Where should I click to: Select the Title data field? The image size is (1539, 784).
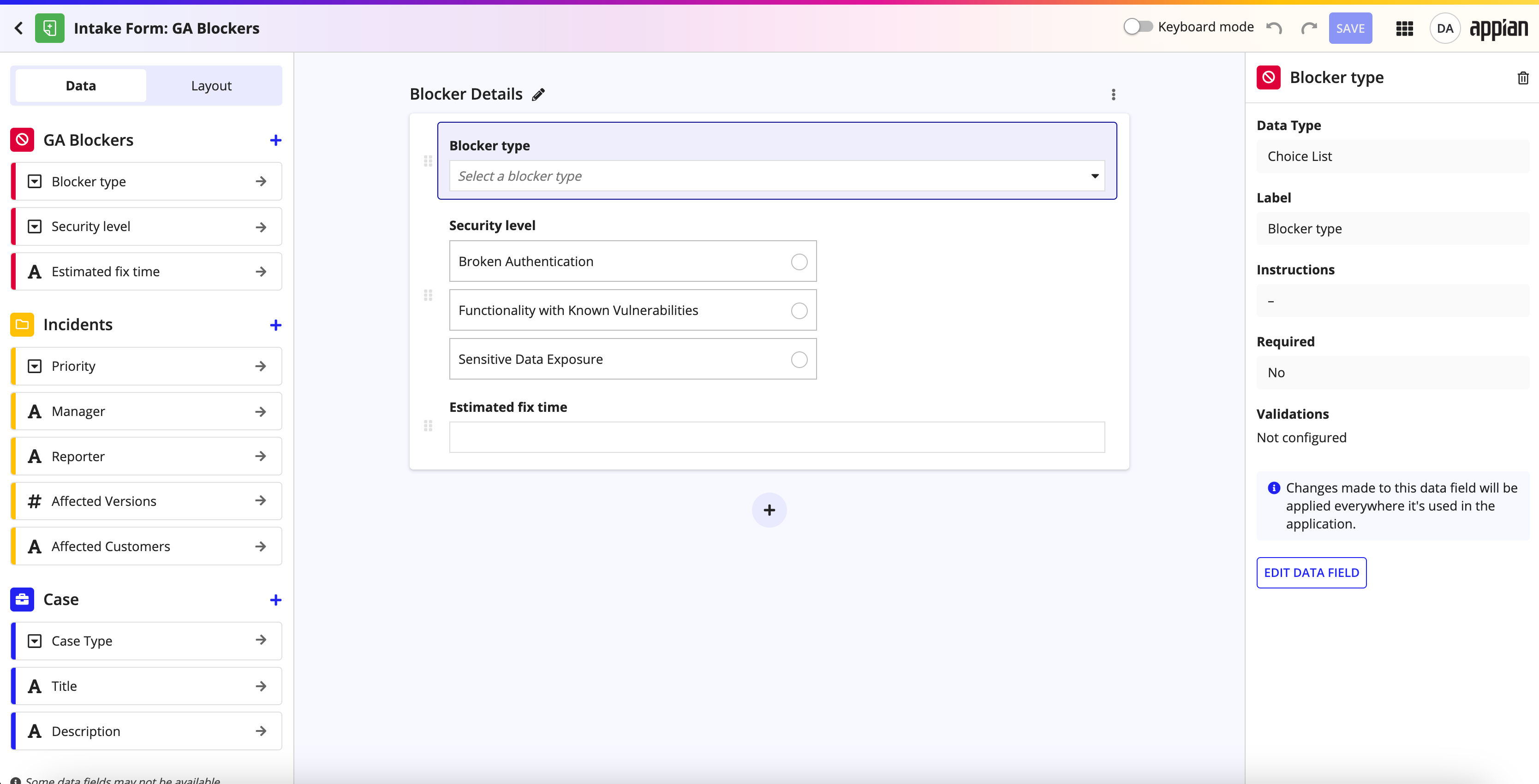click(146, 686)
